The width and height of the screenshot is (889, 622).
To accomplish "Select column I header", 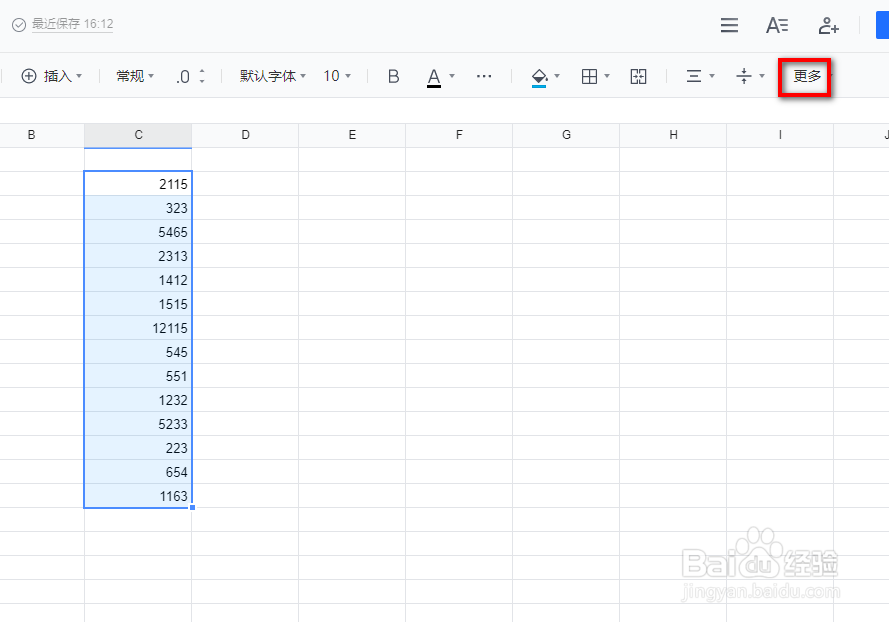I will [780, 135].
